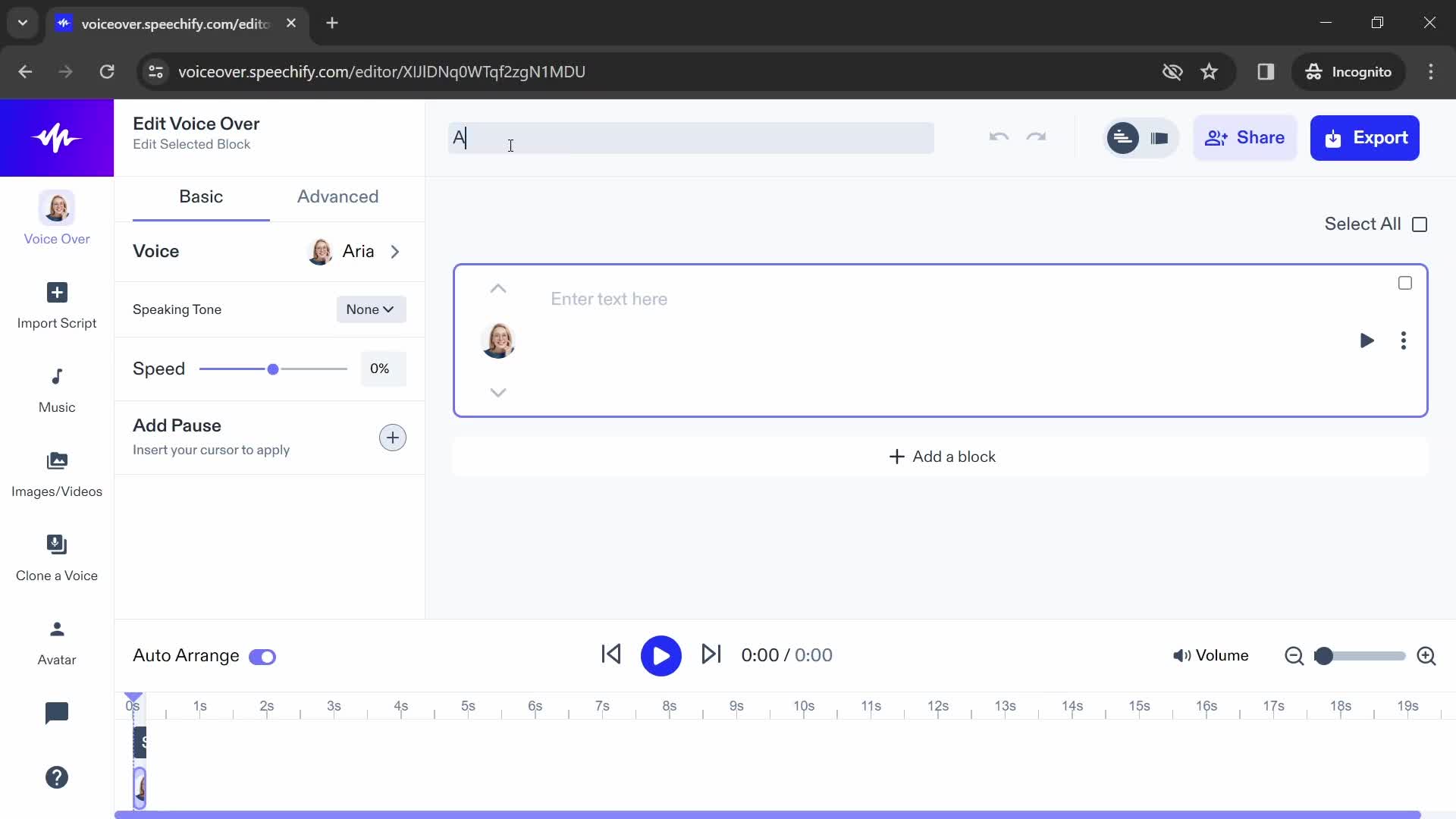
Task: Open Import Script panel
Action: [56, 305]
